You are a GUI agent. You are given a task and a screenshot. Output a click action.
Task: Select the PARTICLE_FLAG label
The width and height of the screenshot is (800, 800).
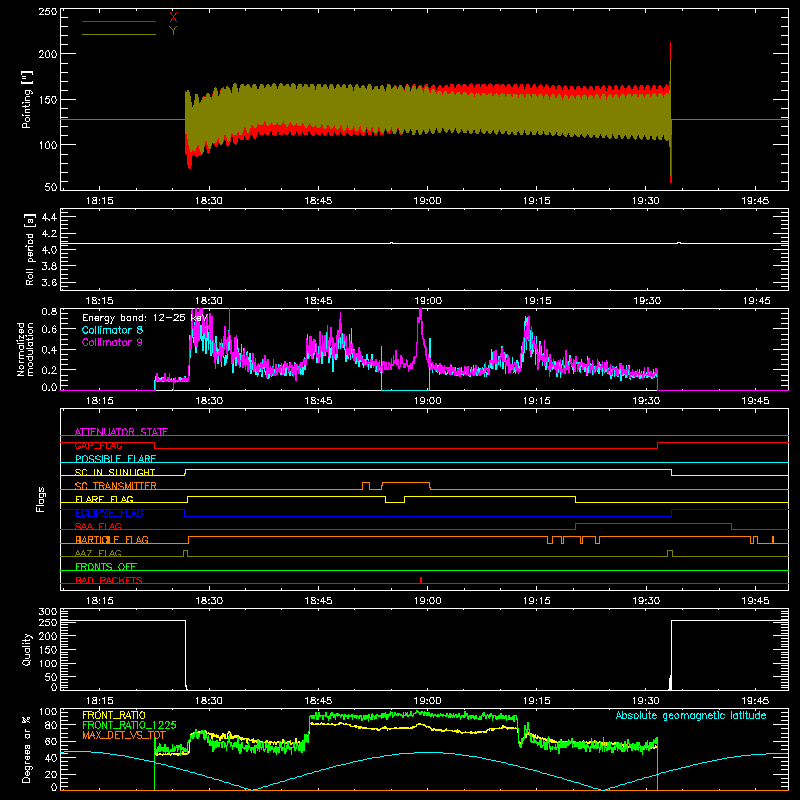click(112, 539)
